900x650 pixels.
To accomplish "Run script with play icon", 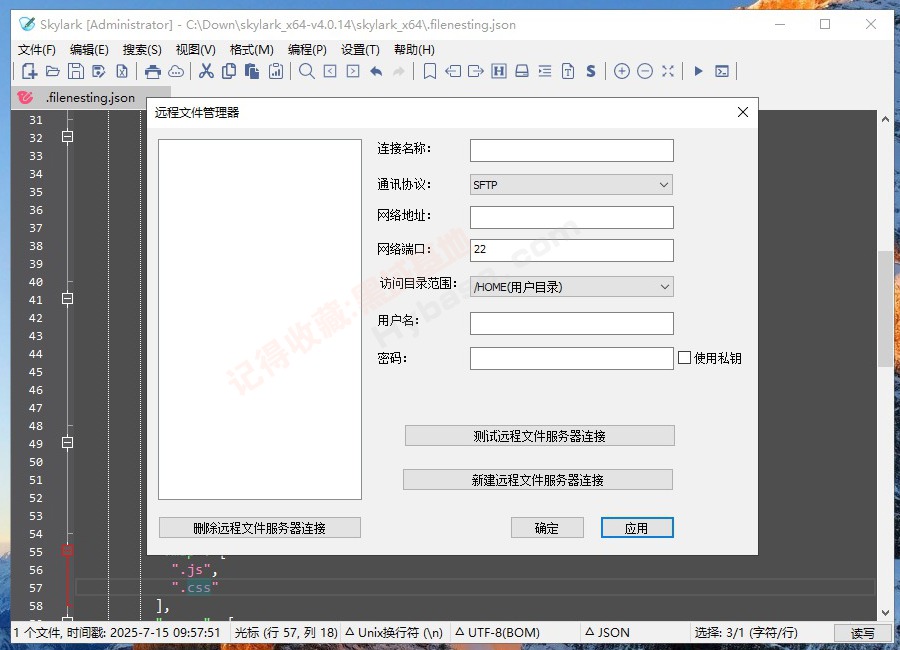I will (699, 71).
